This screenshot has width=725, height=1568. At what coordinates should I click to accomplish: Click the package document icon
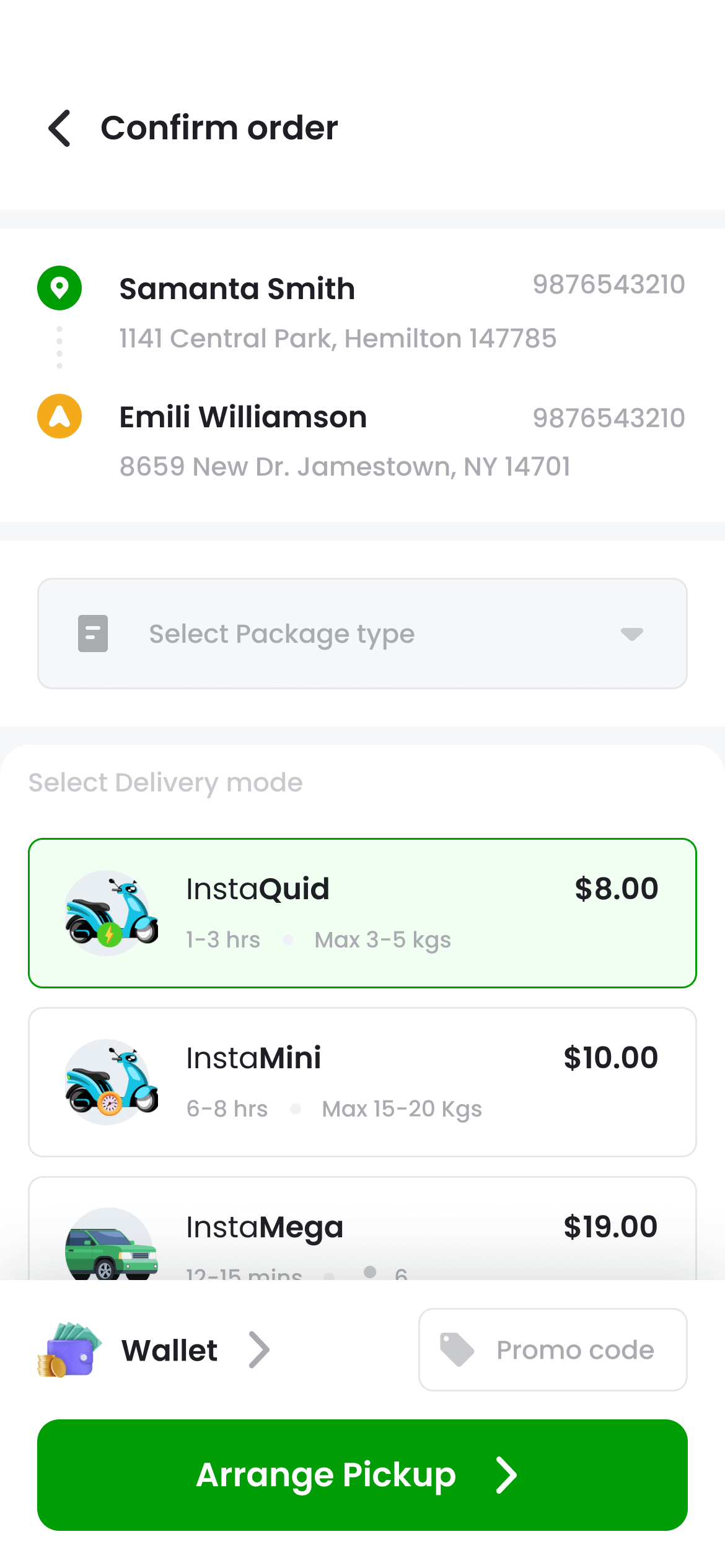(93, 634)
